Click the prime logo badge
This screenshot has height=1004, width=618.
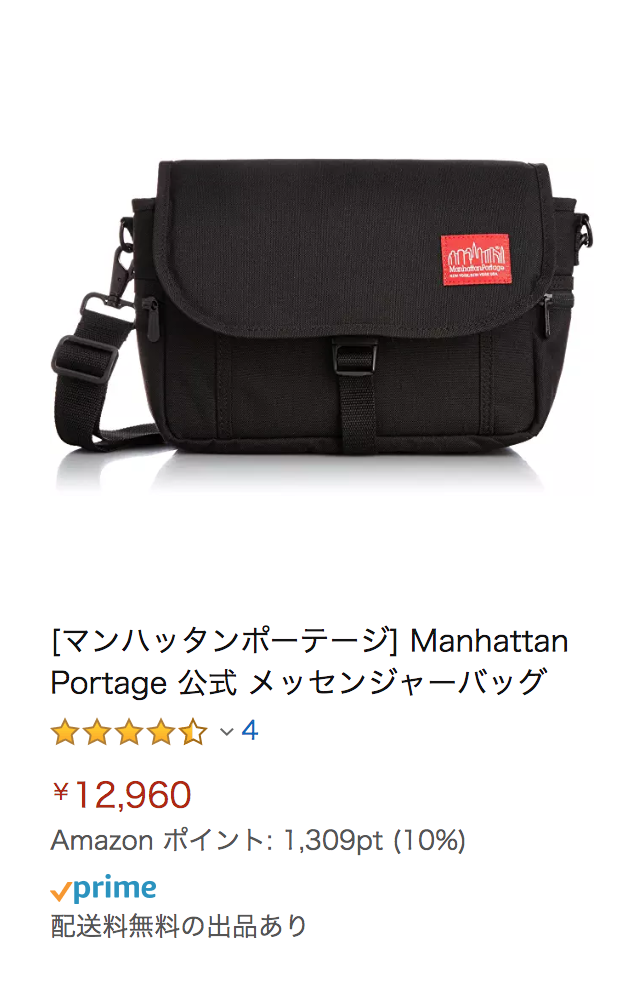(x=103, y=888)
